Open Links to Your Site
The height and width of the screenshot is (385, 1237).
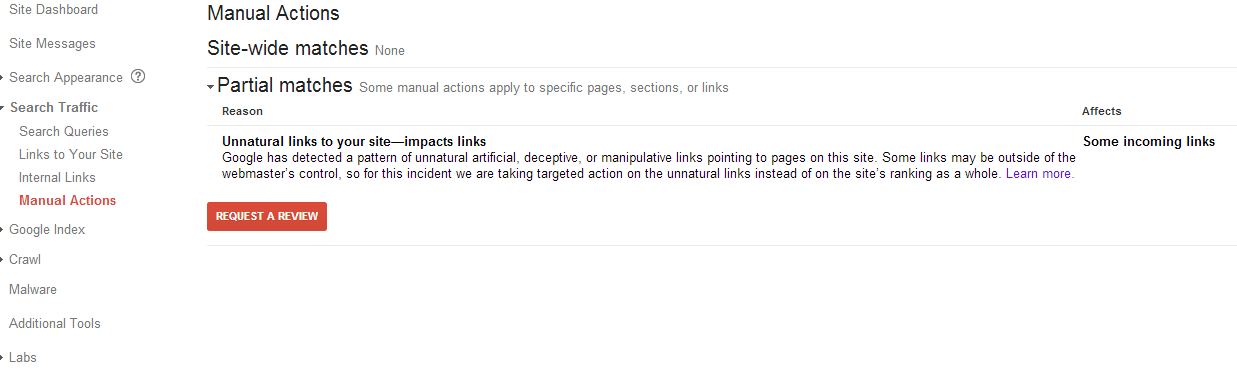[71, 154]
